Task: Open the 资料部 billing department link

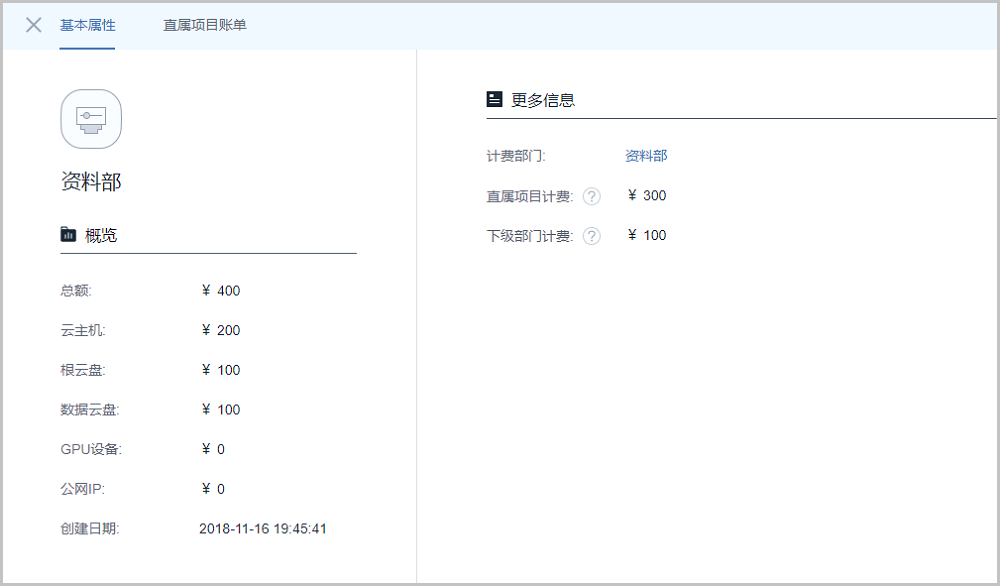Action: pyautogui.click(x=646, y=156)
